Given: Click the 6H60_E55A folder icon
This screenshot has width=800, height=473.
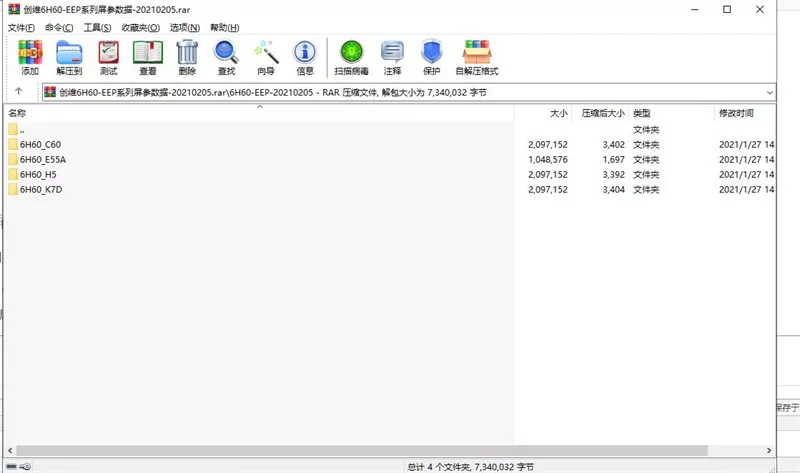Looking at the screenshot, I should pos(13,159).
